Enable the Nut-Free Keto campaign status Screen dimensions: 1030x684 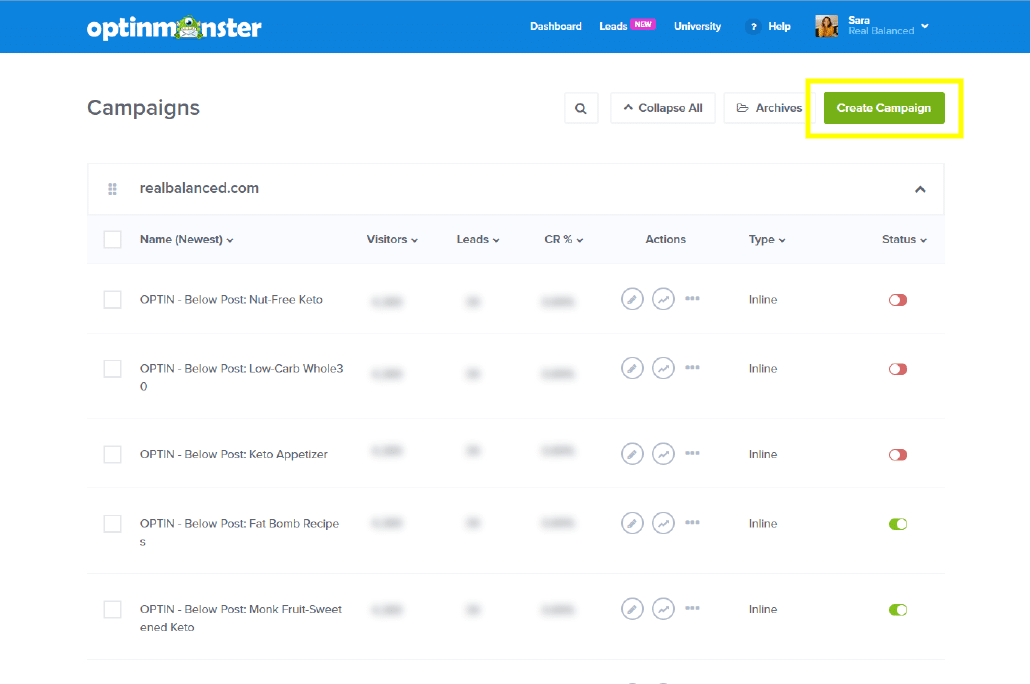point(898,300)
